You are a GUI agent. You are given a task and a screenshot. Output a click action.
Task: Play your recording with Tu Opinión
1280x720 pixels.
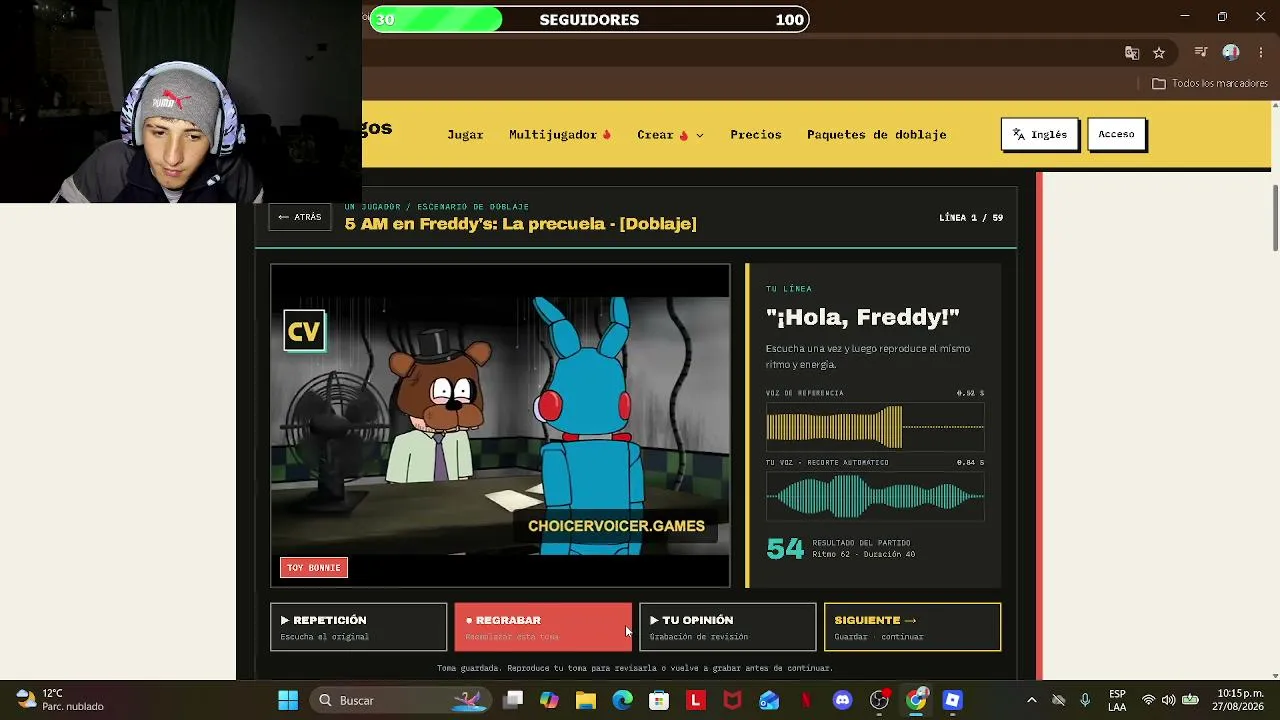click(727, 627)
